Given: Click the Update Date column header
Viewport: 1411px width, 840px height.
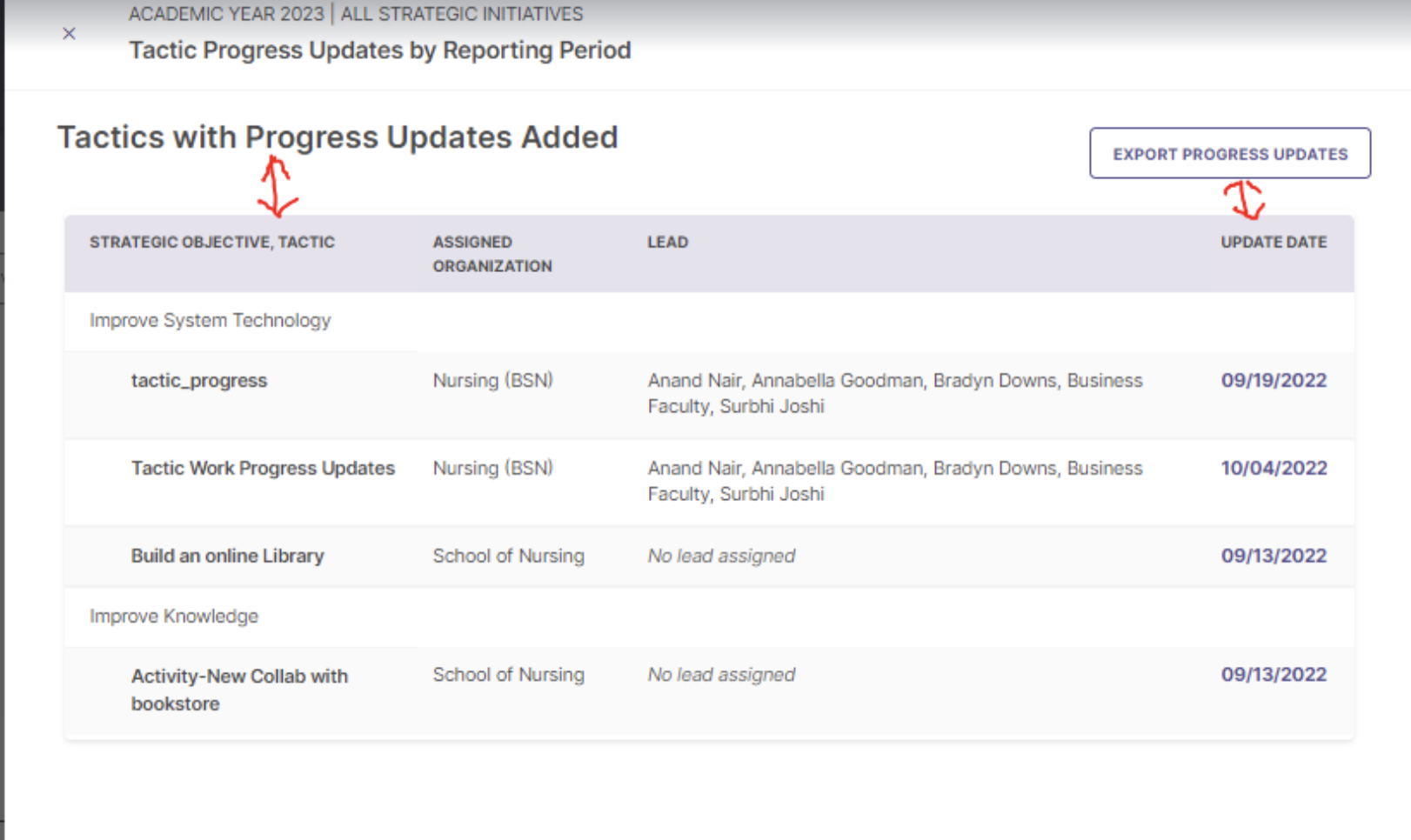Looking at the screenshot, I should (x=1274, y=243).
